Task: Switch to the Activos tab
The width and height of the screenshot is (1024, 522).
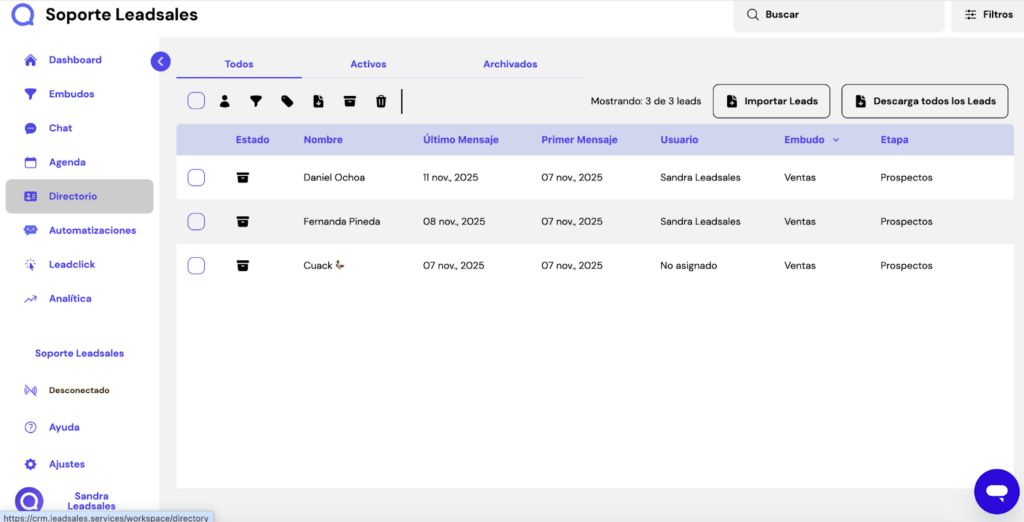Action: coord(368,64)
